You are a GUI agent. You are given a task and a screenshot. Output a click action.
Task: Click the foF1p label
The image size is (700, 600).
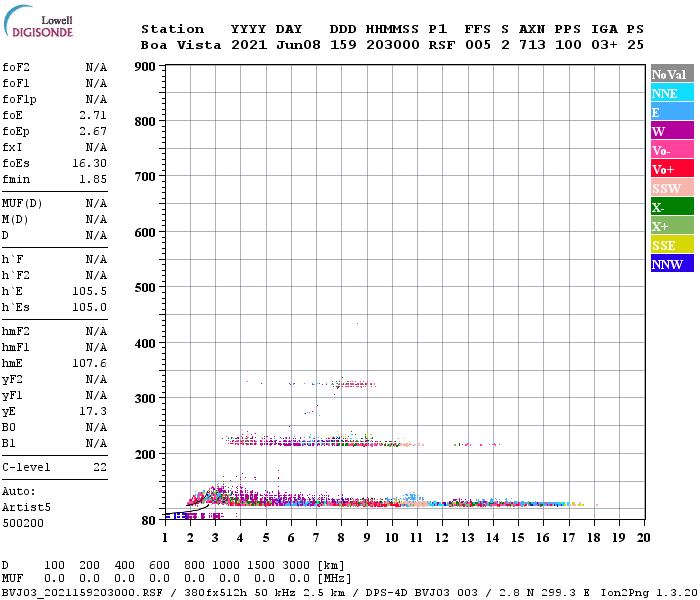point(19,100)
